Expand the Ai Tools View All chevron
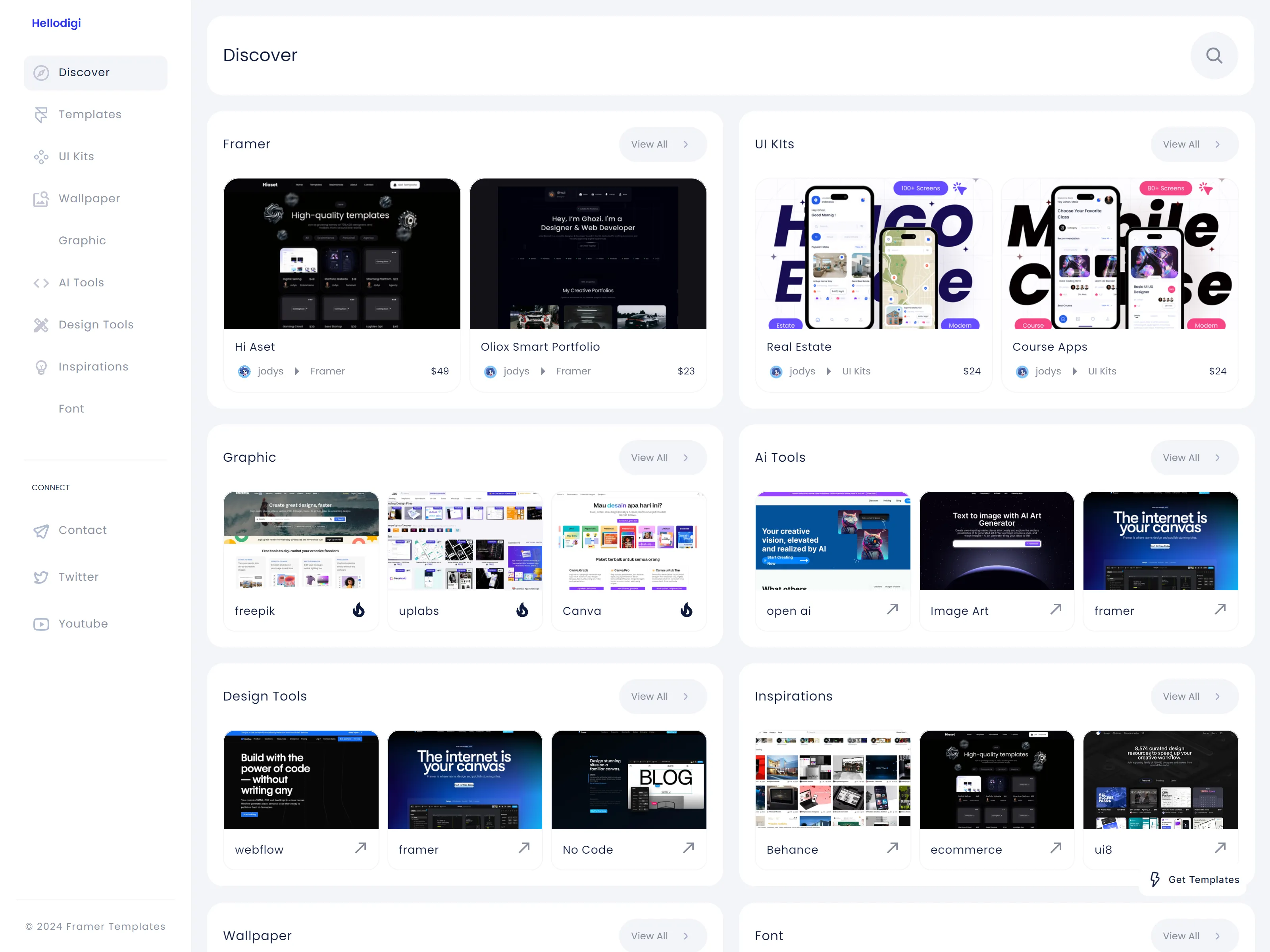Screen dimensions: 1270x952 click(1217, 458)
